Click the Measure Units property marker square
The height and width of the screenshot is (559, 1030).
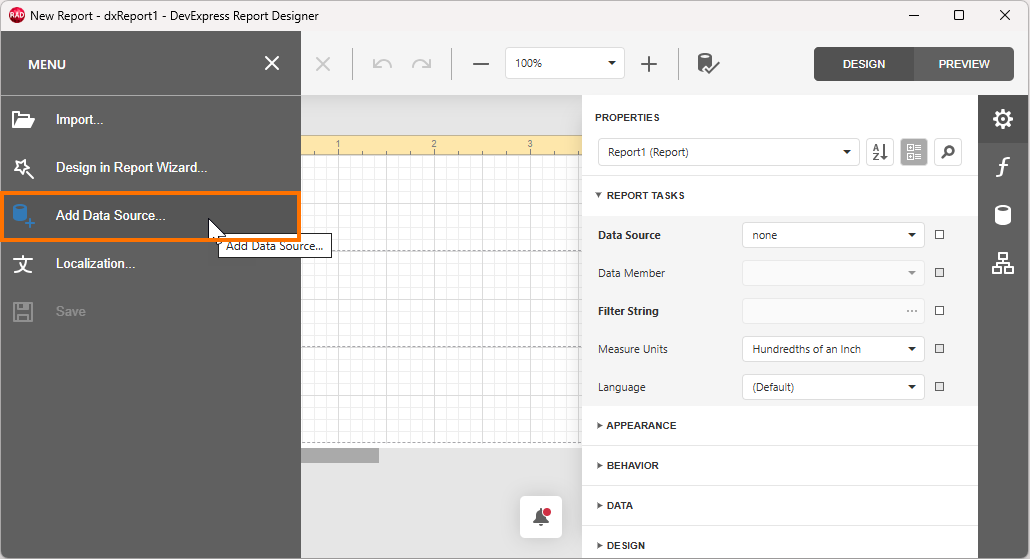(x=939, y=349)
